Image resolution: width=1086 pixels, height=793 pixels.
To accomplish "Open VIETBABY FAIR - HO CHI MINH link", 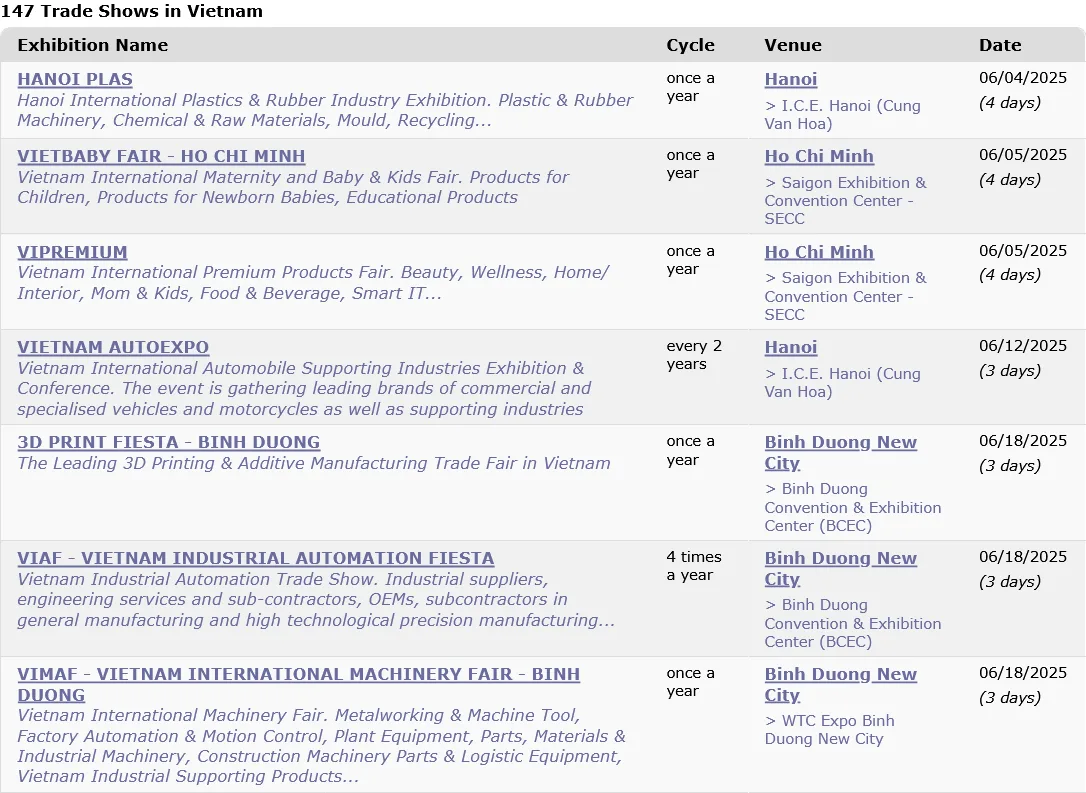I will (x=161, y=157).
